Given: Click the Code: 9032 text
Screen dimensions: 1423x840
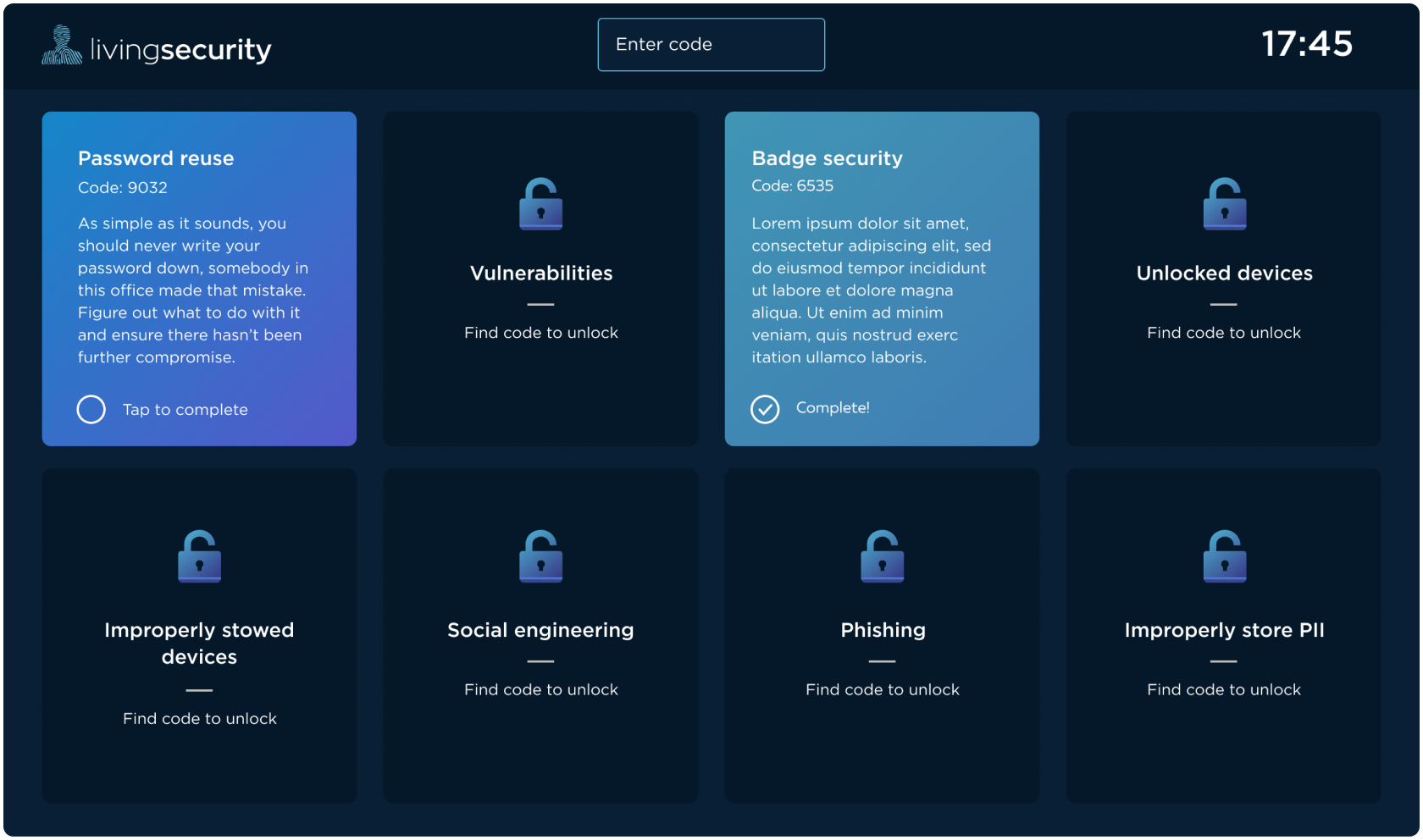Looking at the screenshot, I should [x=123, y=187].
